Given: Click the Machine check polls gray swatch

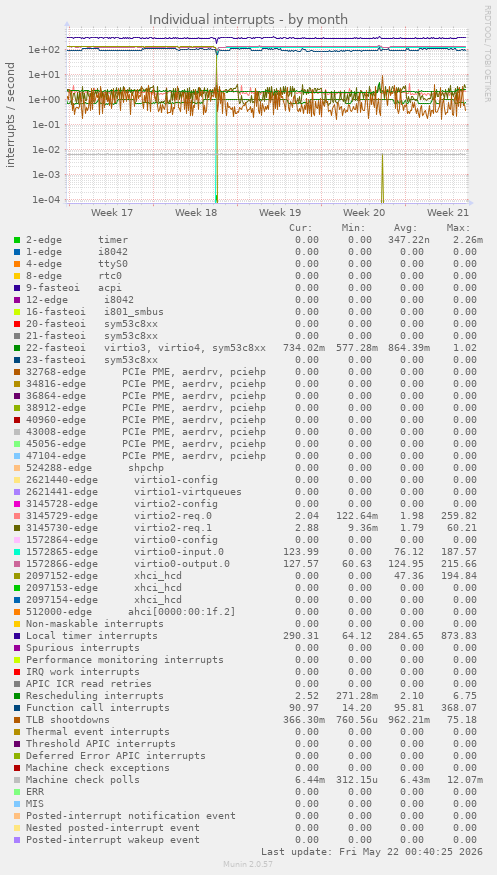Looking at the screenshot, I should click(x=17, y=780).
